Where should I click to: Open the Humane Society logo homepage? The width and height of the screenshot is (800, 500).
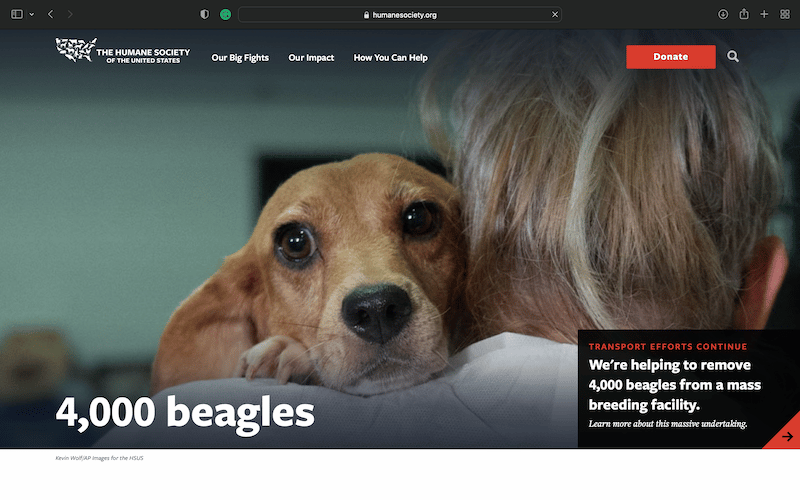tap(122, 51)
